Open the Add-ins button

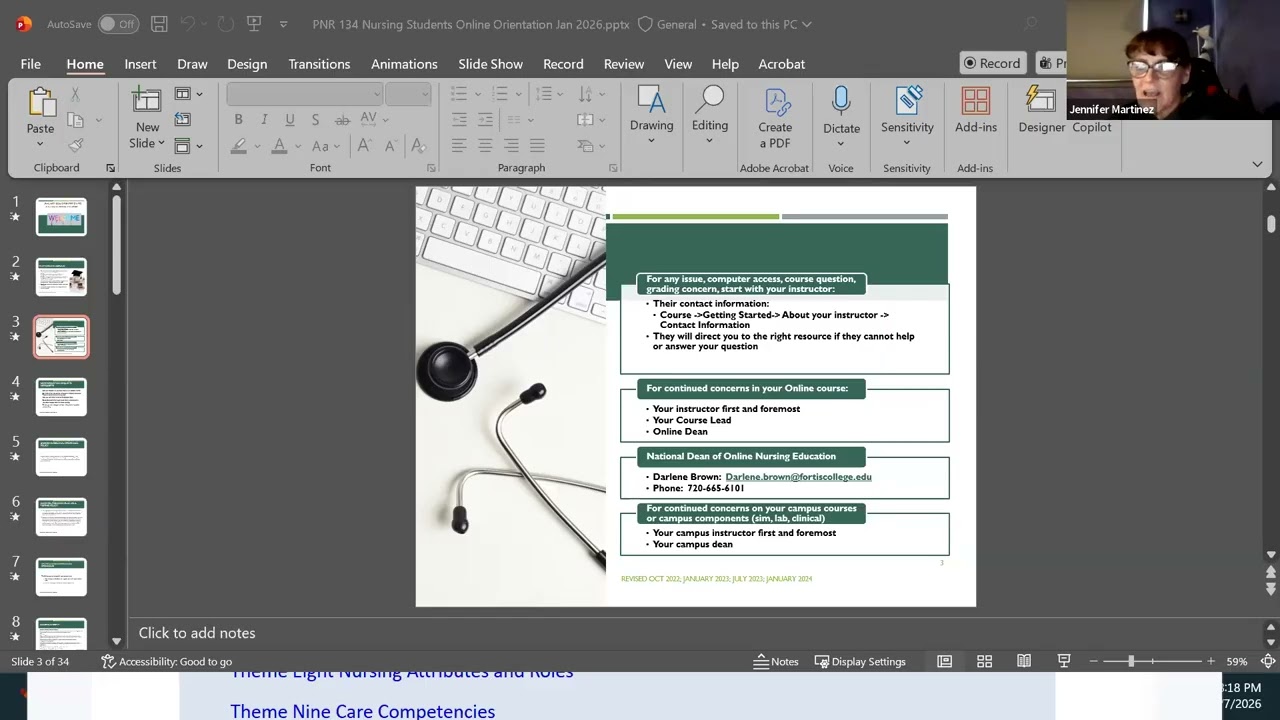tap(976, 110)
